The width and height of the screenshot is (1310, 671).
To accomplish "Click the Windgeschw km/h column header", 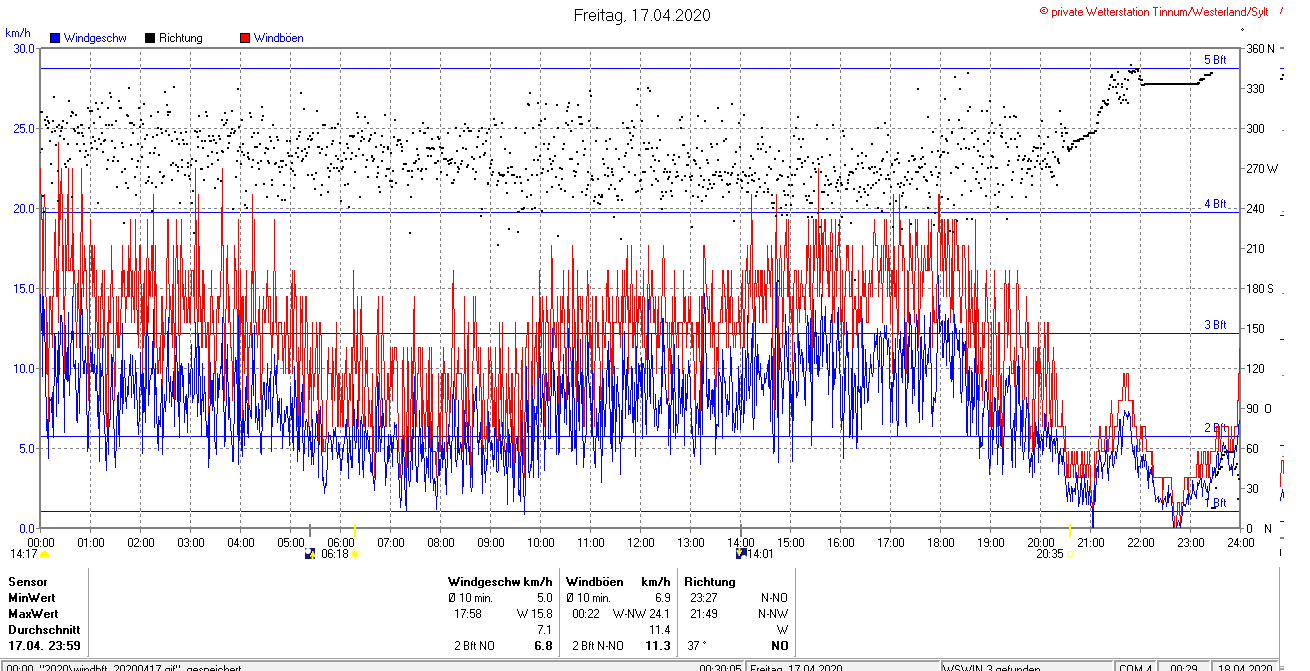I will click(499, 582).
